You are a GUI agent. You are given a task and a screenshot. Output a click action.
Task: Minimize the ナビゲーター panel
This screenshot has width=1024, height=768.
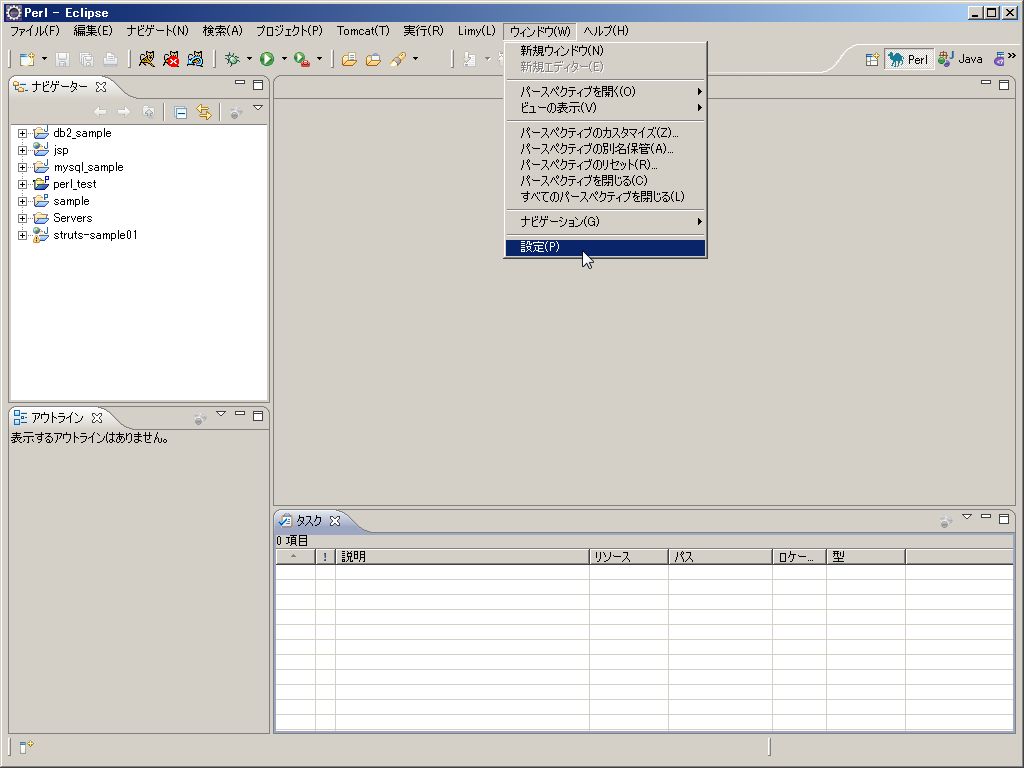click(x=240, y=83)
